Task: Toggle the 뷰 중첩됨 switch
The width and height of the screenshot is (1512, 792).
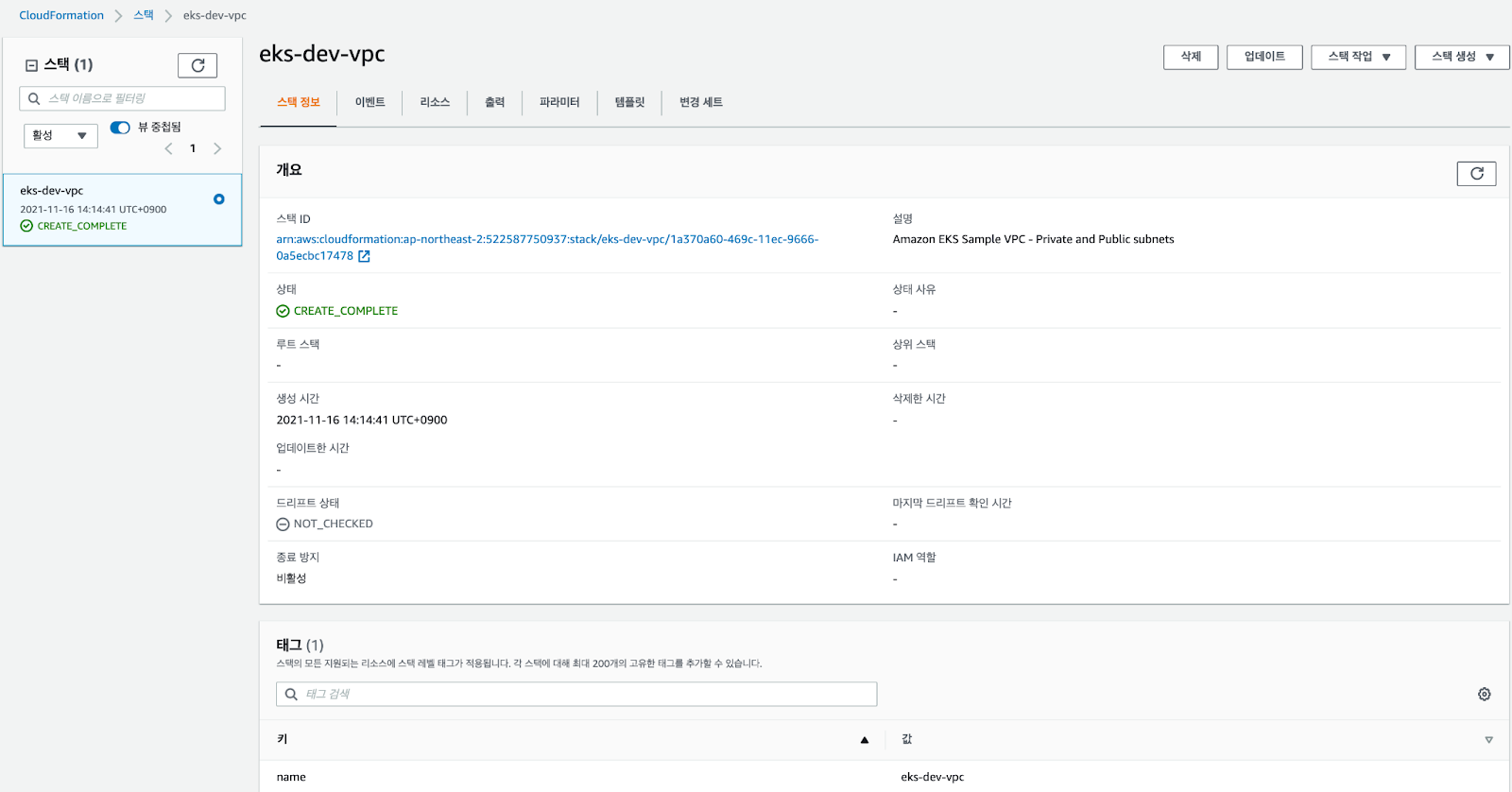Action: (x=120, y=128)
